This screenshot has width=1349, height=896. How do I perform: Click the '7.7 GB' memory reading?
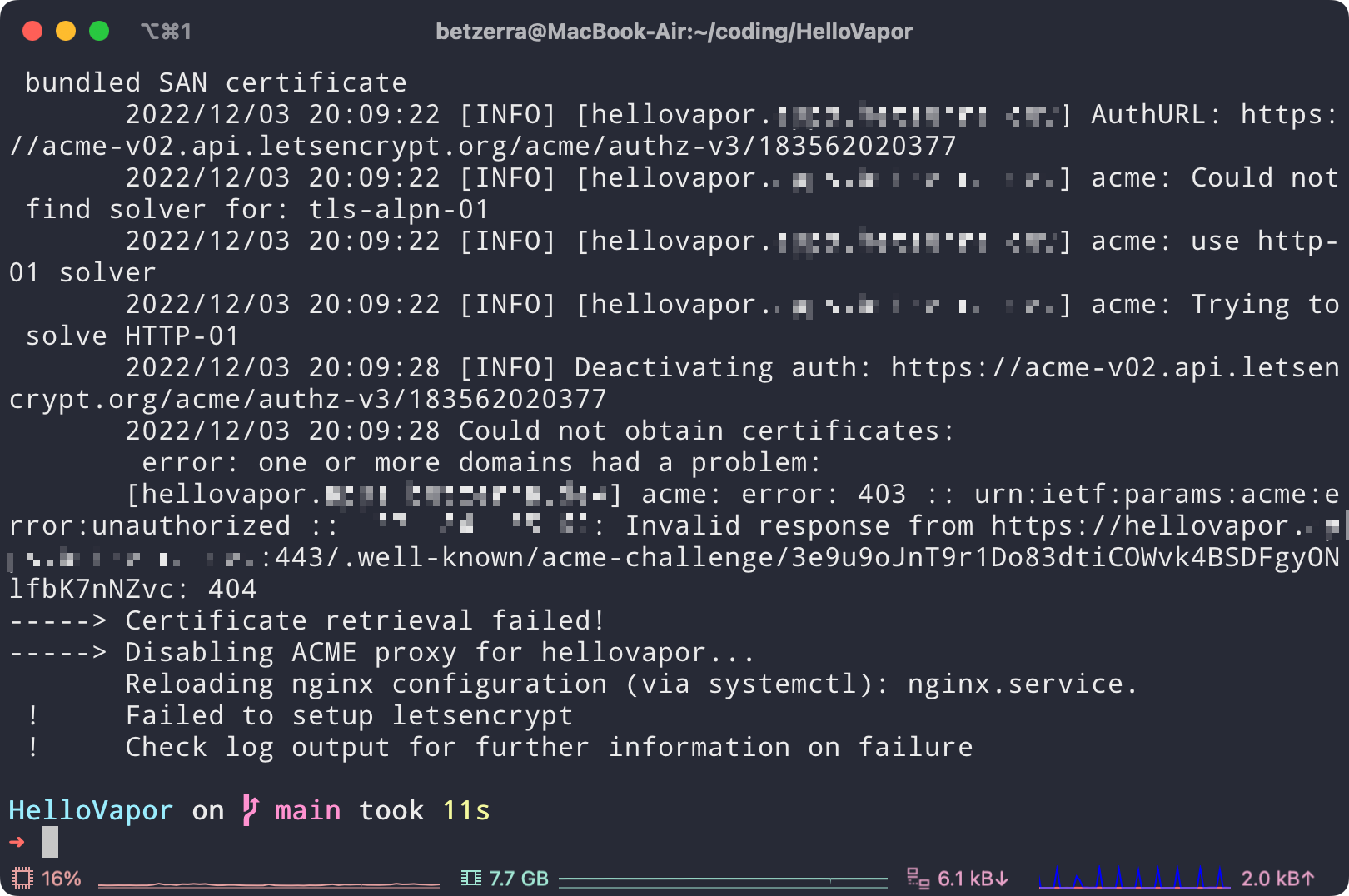pos(519,879)
